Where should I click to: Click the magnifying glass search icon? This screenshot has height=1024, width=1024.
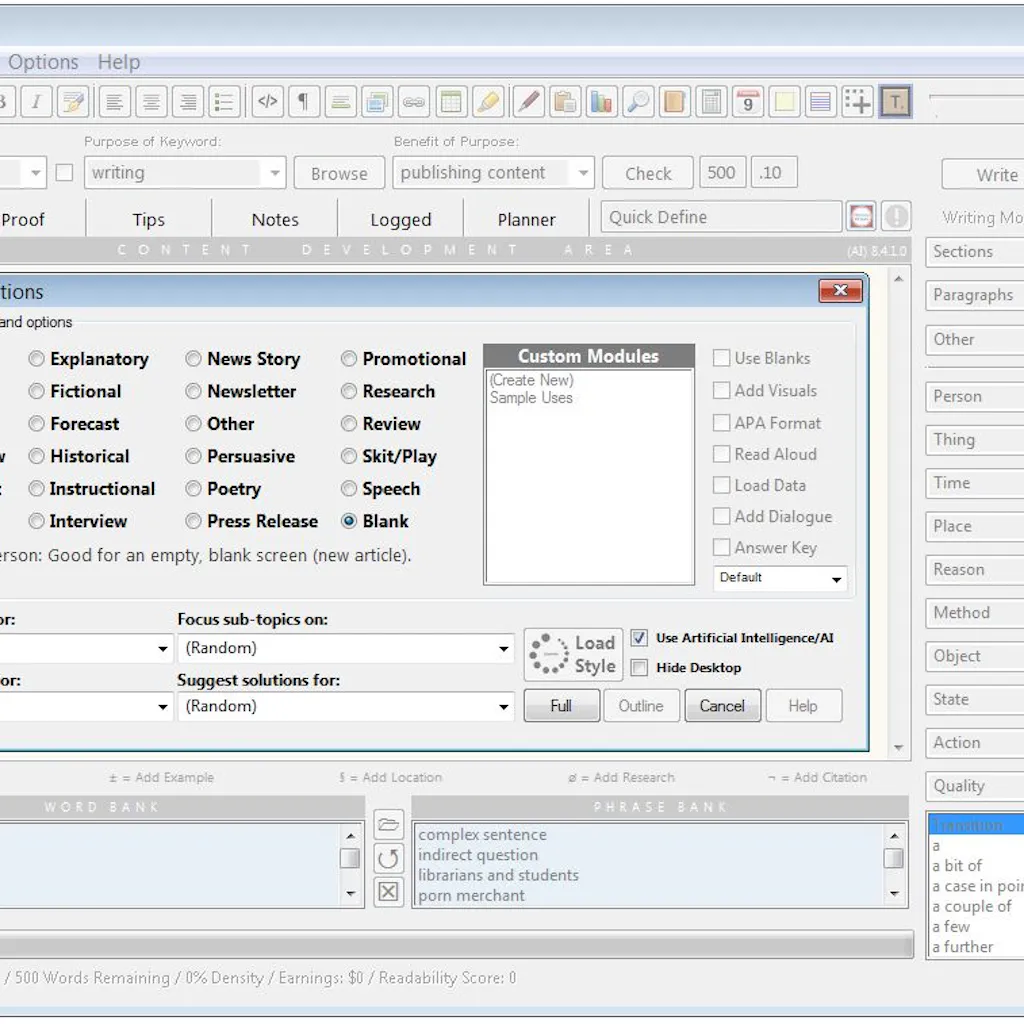click(637, 101)
